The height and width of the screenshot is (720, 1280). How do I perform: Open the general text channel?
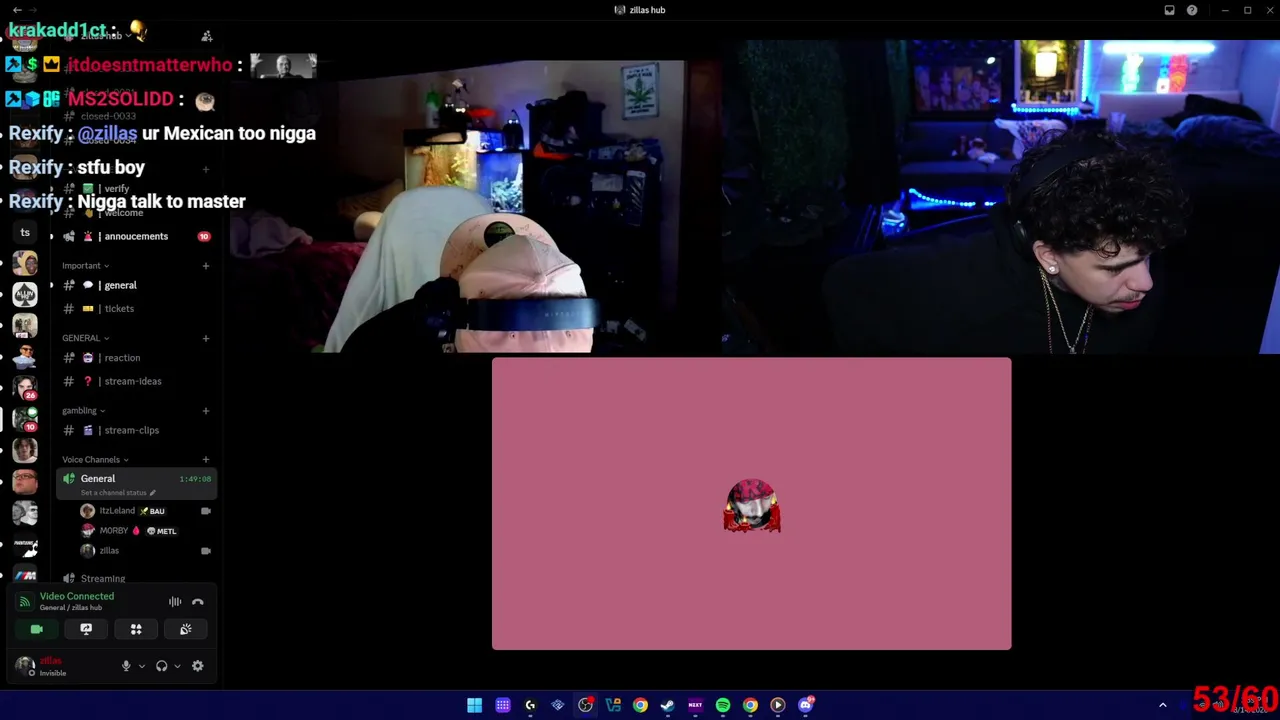(136, 285)
